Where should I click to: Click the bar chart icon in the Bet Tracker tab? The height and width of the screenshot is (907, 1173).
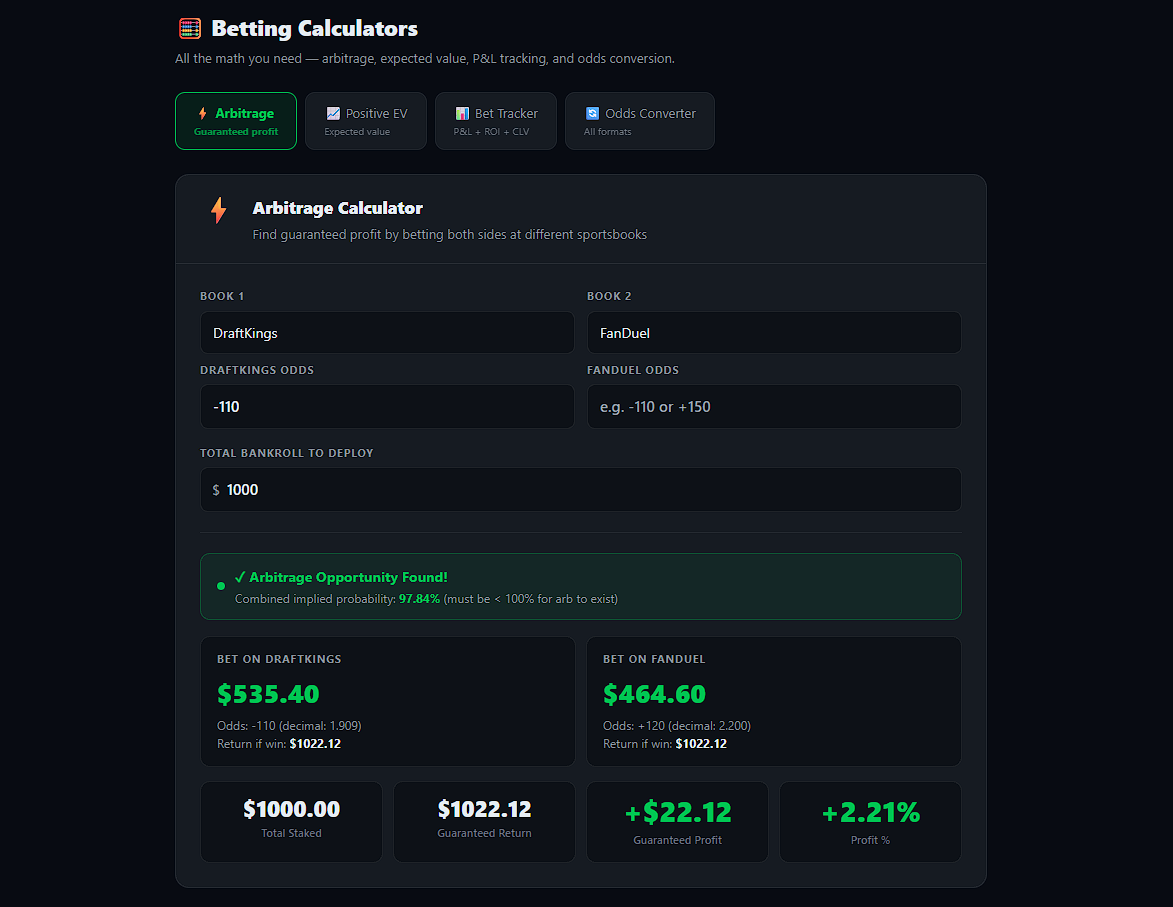[x=462, y=113]
